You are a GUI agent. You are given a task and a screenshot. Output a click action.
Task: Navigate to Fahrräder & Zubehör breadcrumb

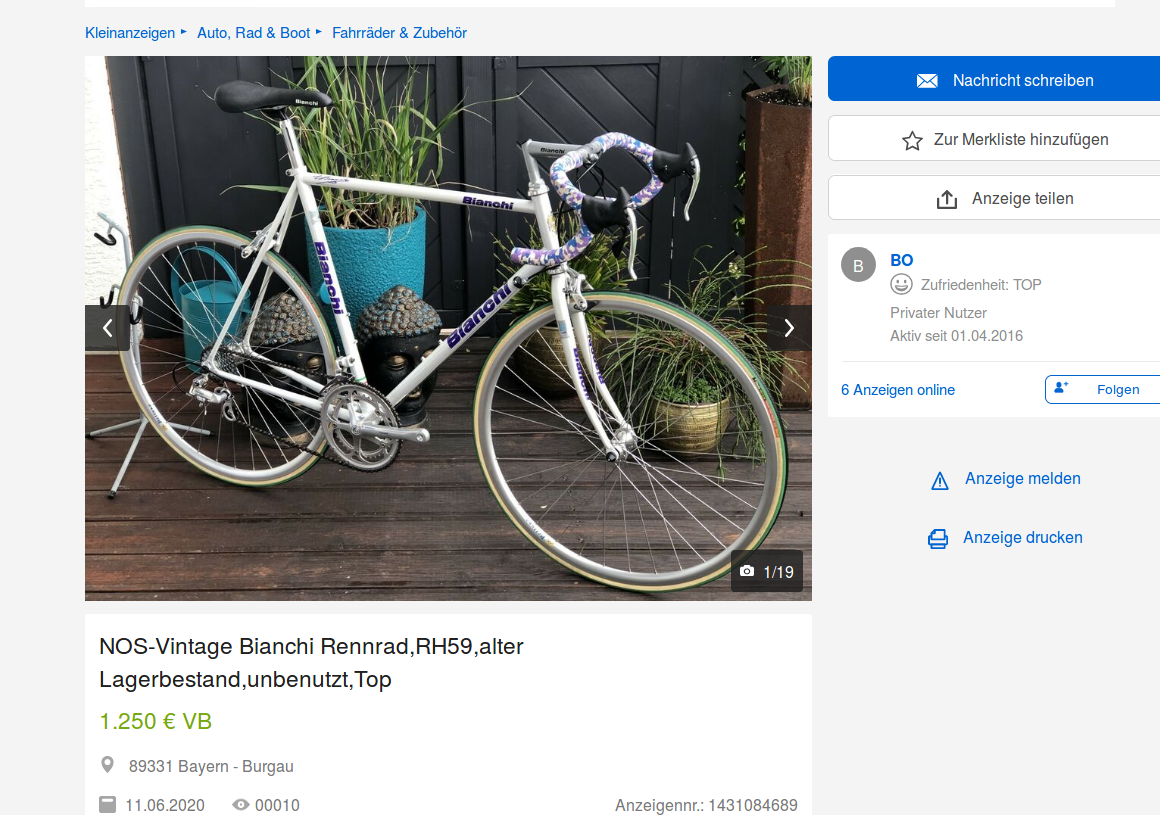(x=399, y=33)
